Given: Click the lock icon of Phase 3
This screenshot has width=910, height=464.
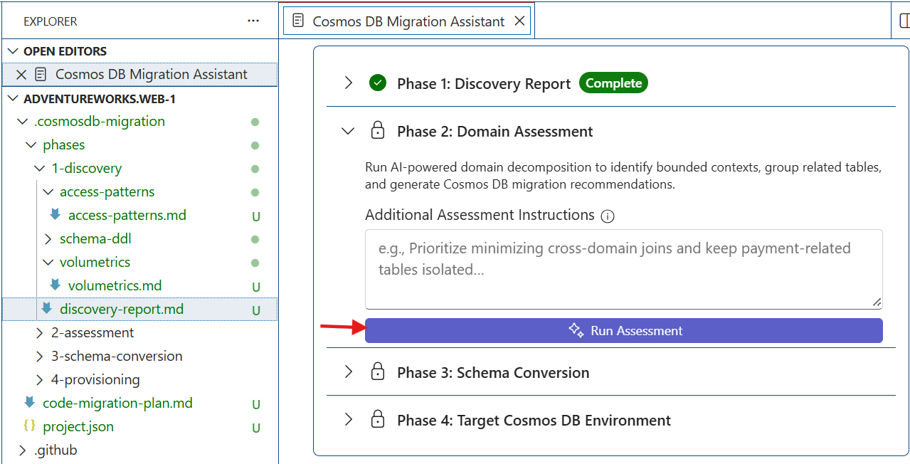Looking at the screenshot, I should [x=378, y=371].
